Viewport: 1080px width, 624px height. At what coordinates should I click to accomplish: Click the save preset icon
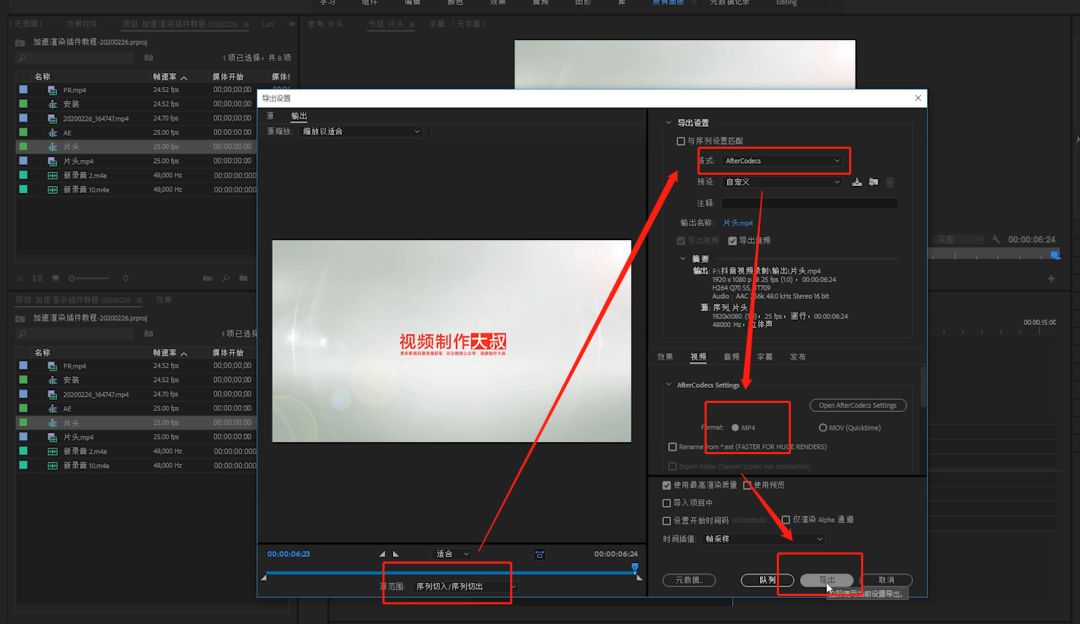[857, 182]
